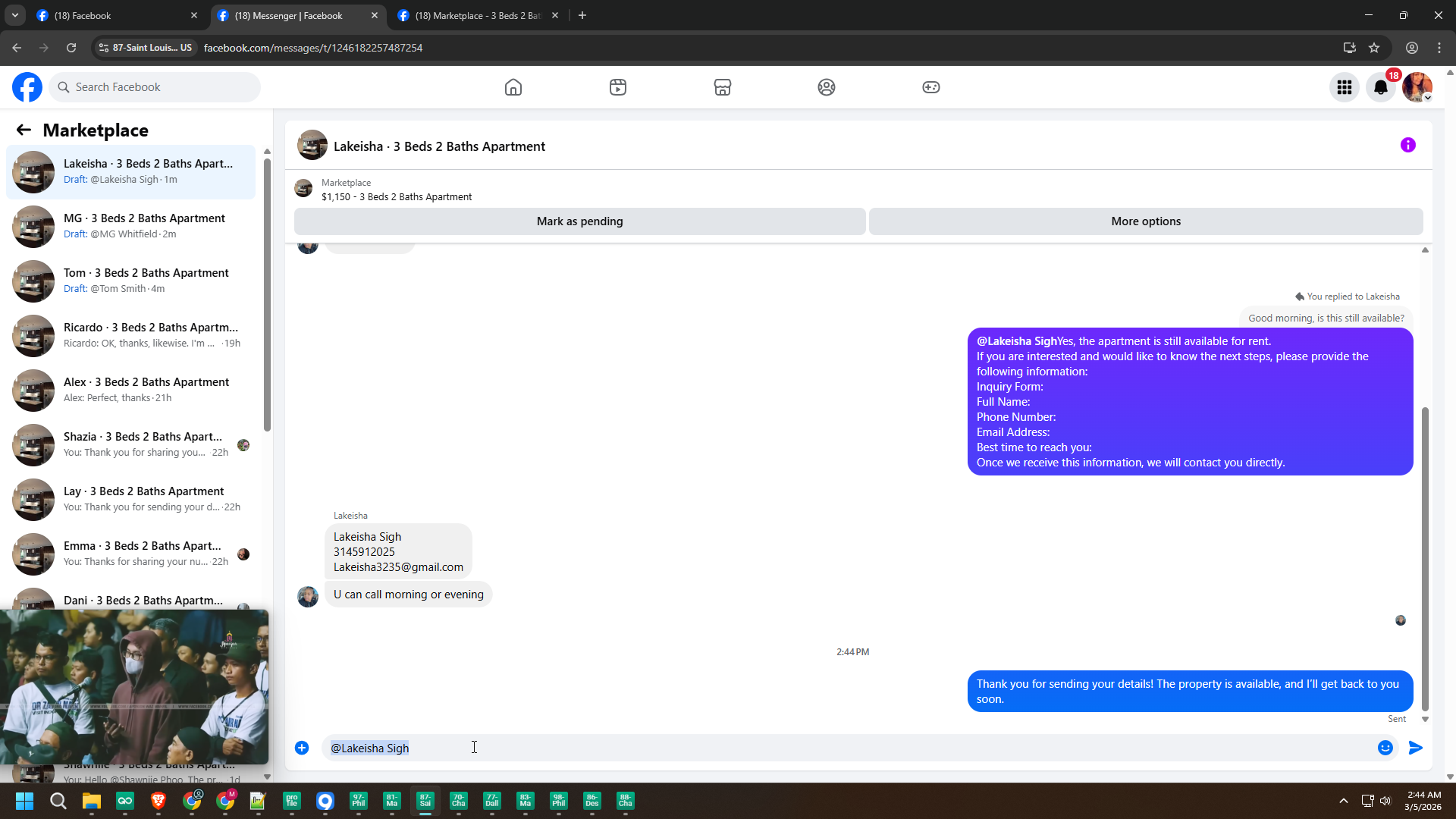Open Groups icon in top navigation
The width and height of the screenshot is (1456, 819).
827,87
